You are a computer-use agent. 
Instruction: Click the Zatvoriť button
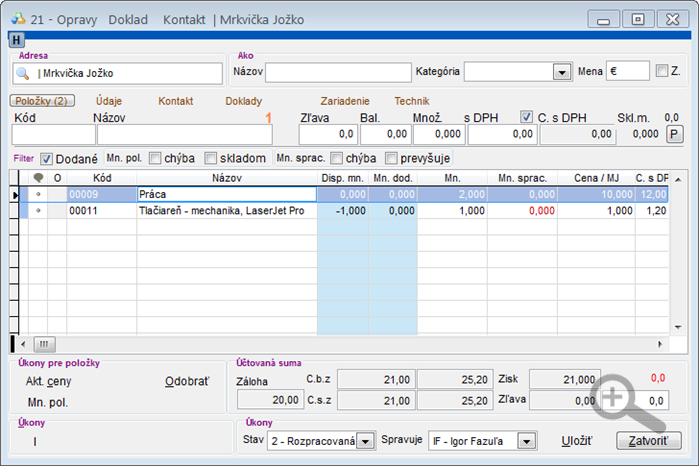649,441
